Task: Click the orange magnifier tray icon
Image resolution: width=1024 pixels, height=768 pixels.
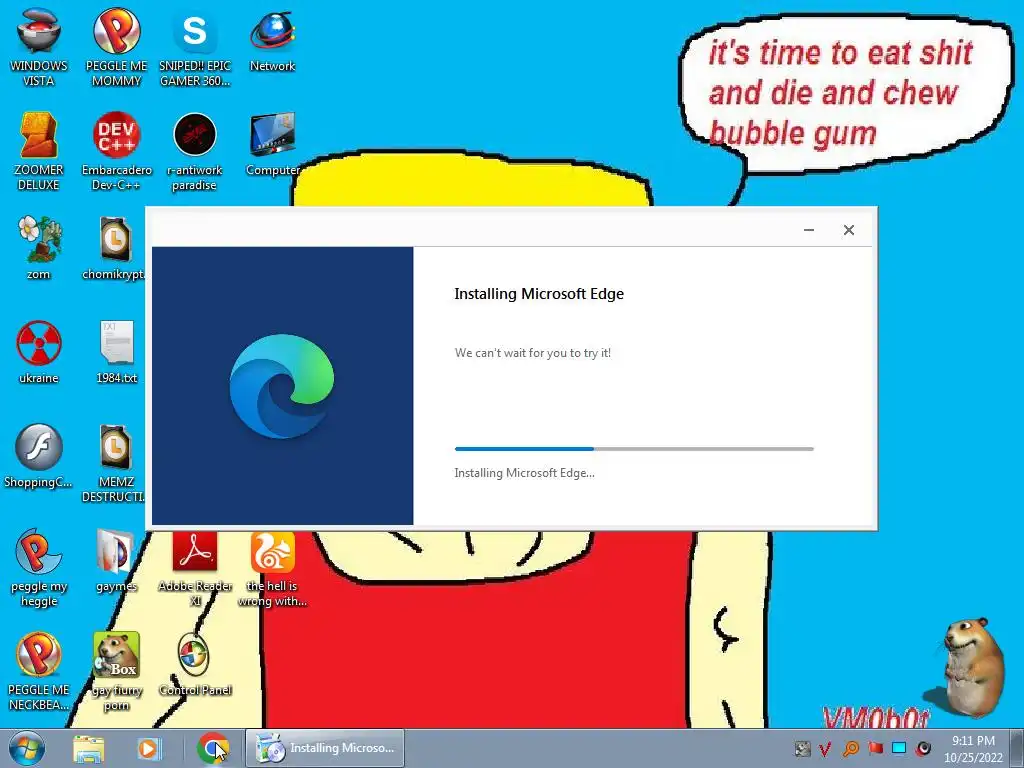Action: pyautogui.click(x=850, y=748)
